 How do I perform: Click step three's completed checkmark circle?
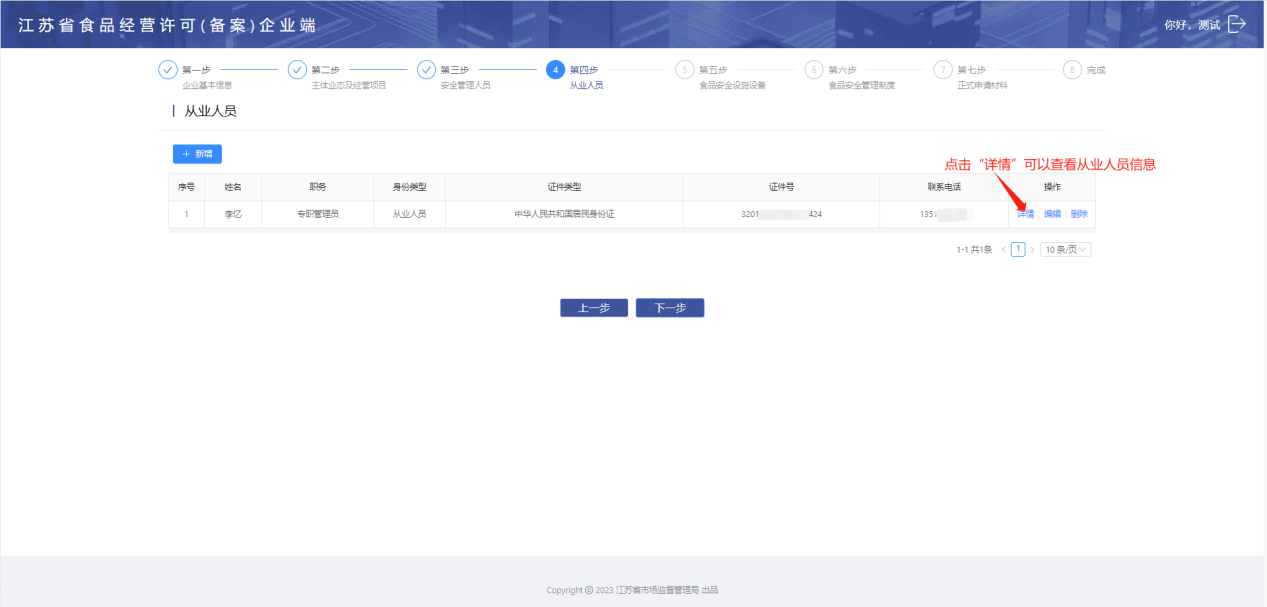click(426, 70)
